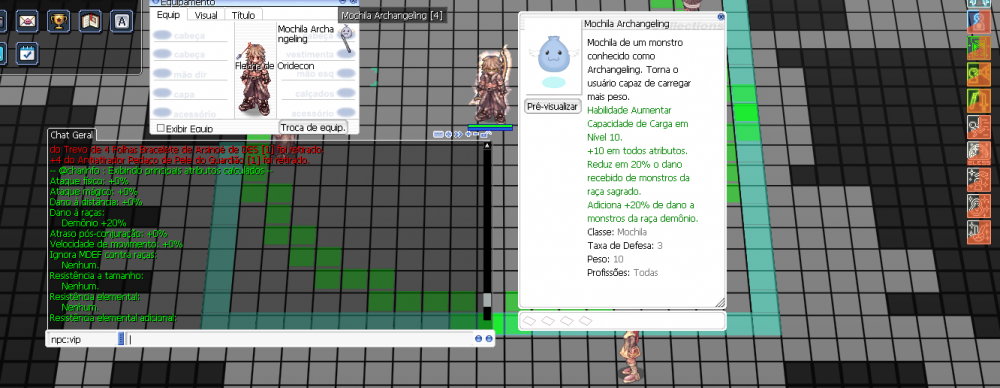Click the last empty card slot diamond
The width and height of the screenshot is (1000, 388).
click(x=585, y=321)
